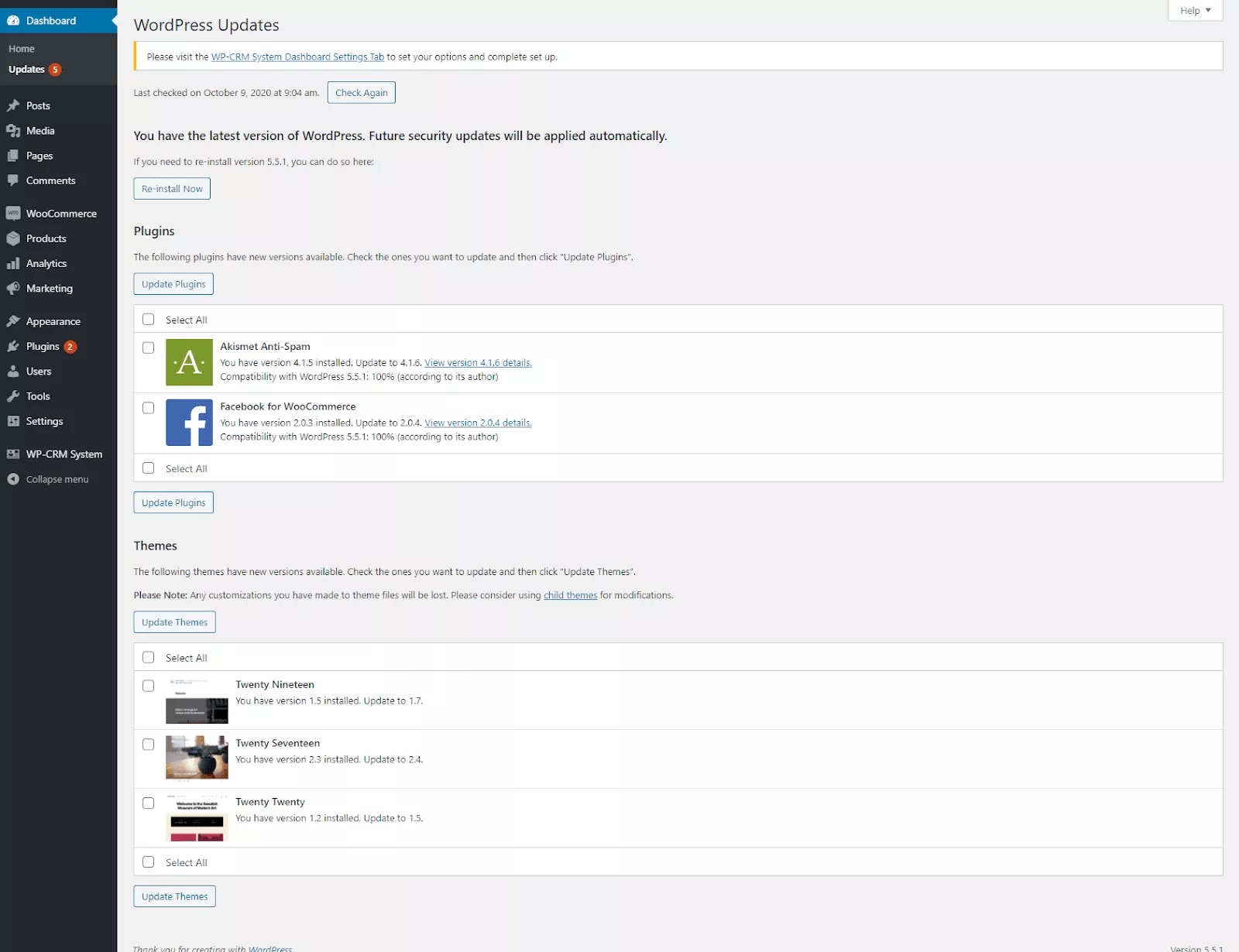This screenshot has width=1239, height=952.
Task: Tick the bottom Select All themes checkbox
Action: click(149, 862)
